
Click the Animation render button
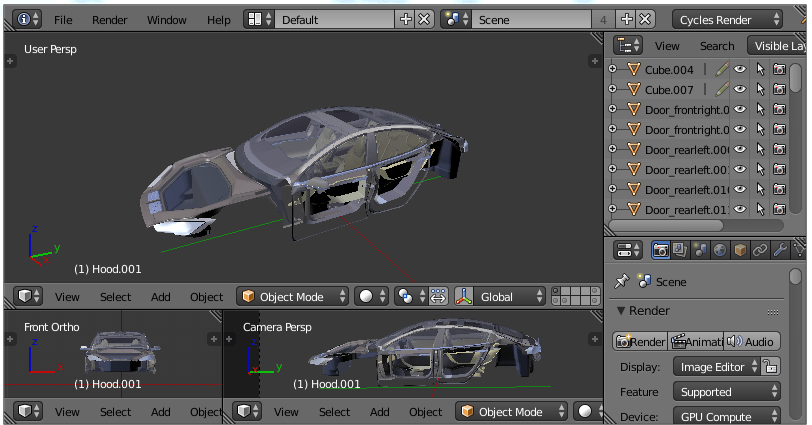click(696, 342)
